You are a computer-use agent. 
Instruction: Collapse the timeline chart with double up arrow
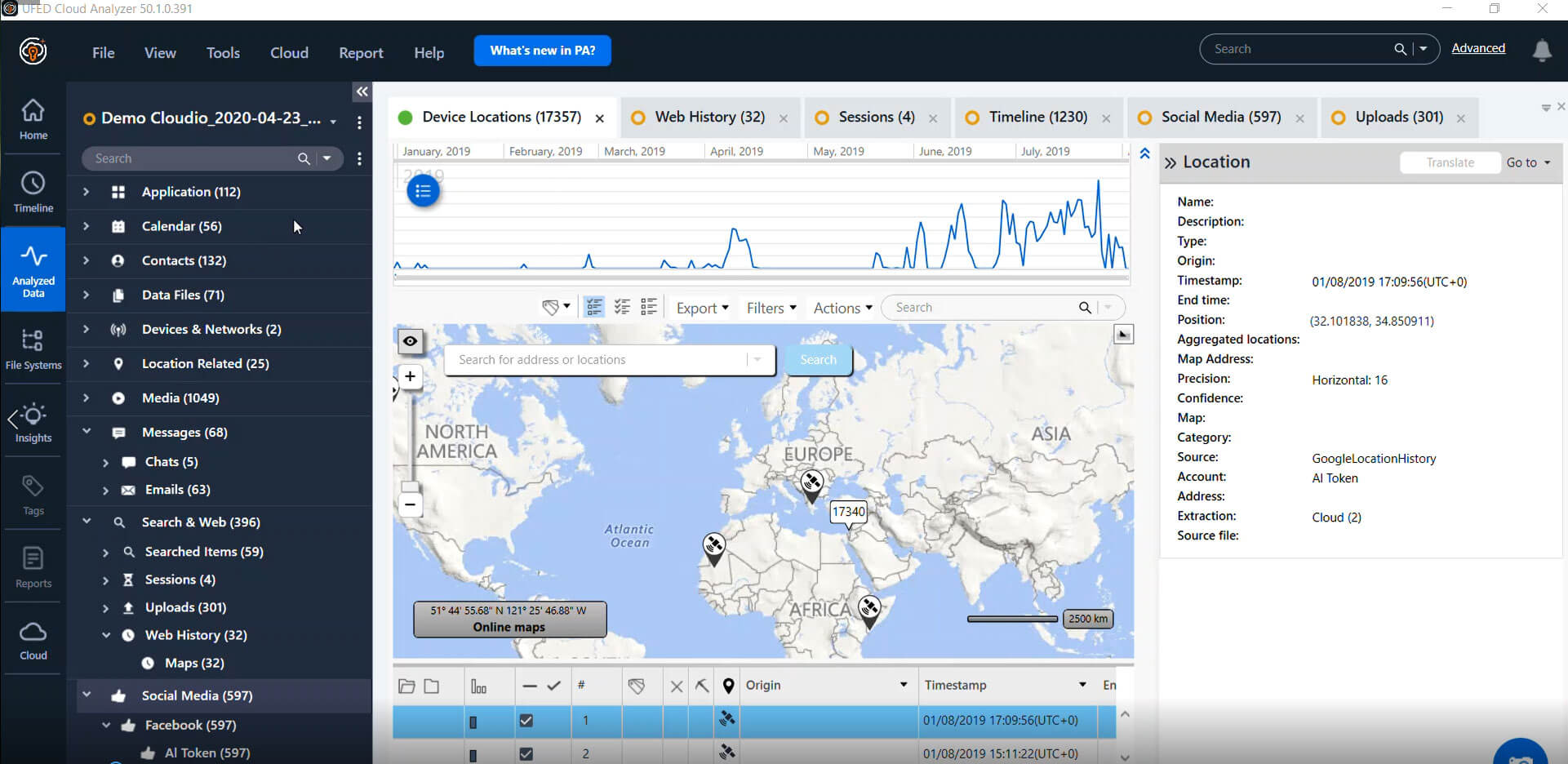tap(1144, 153)
